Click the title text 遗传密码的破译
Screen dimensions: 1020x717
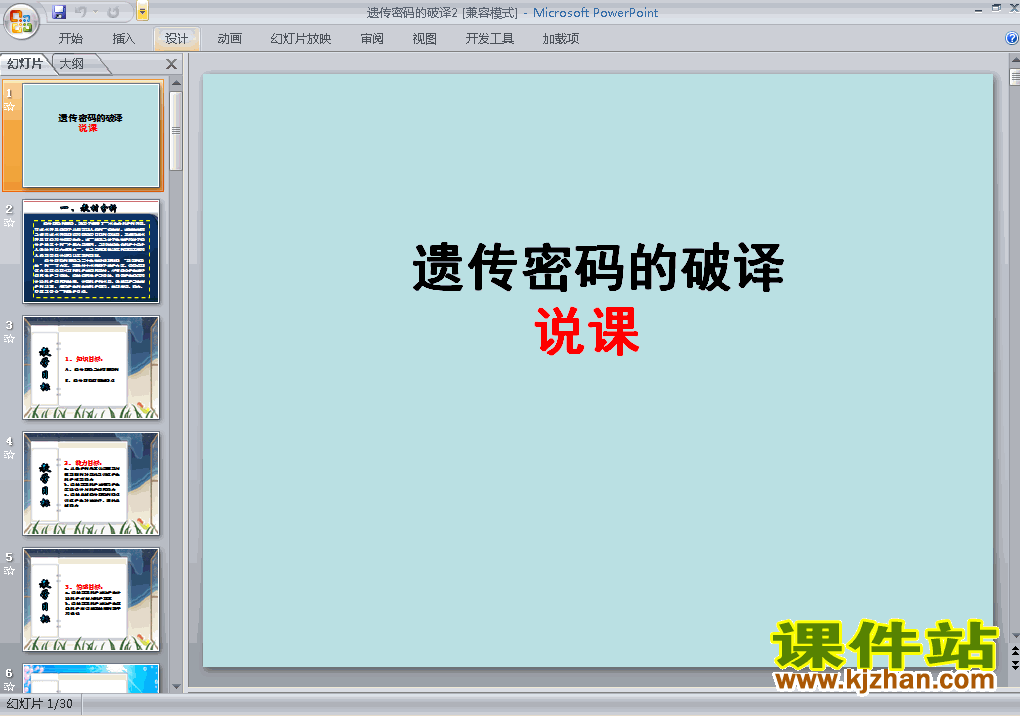click(598, 267)
